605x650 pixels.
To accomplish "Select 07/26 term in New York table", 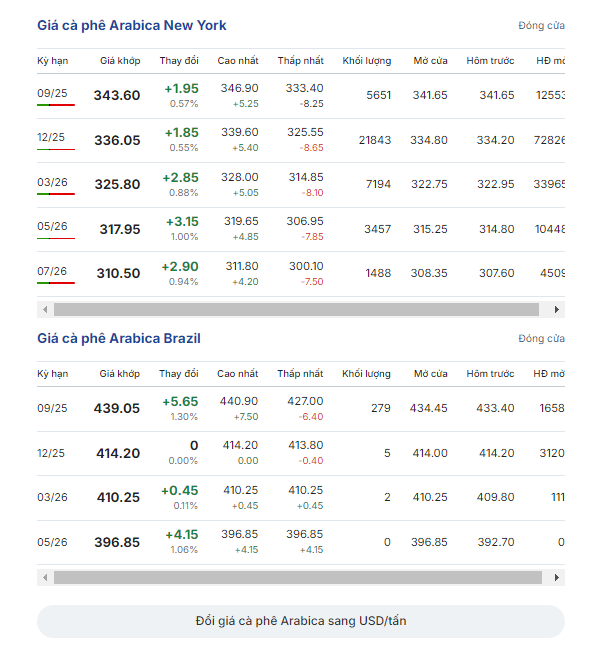I will pos(52,271).
